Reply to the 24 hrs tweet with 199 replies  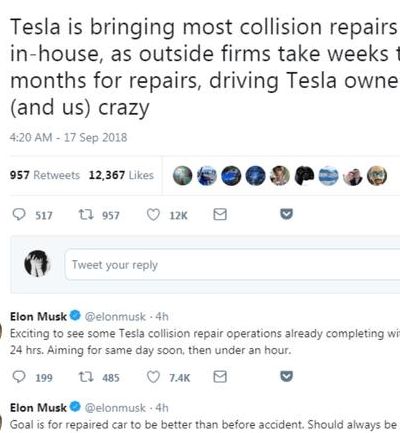click(x=19, y=377)
